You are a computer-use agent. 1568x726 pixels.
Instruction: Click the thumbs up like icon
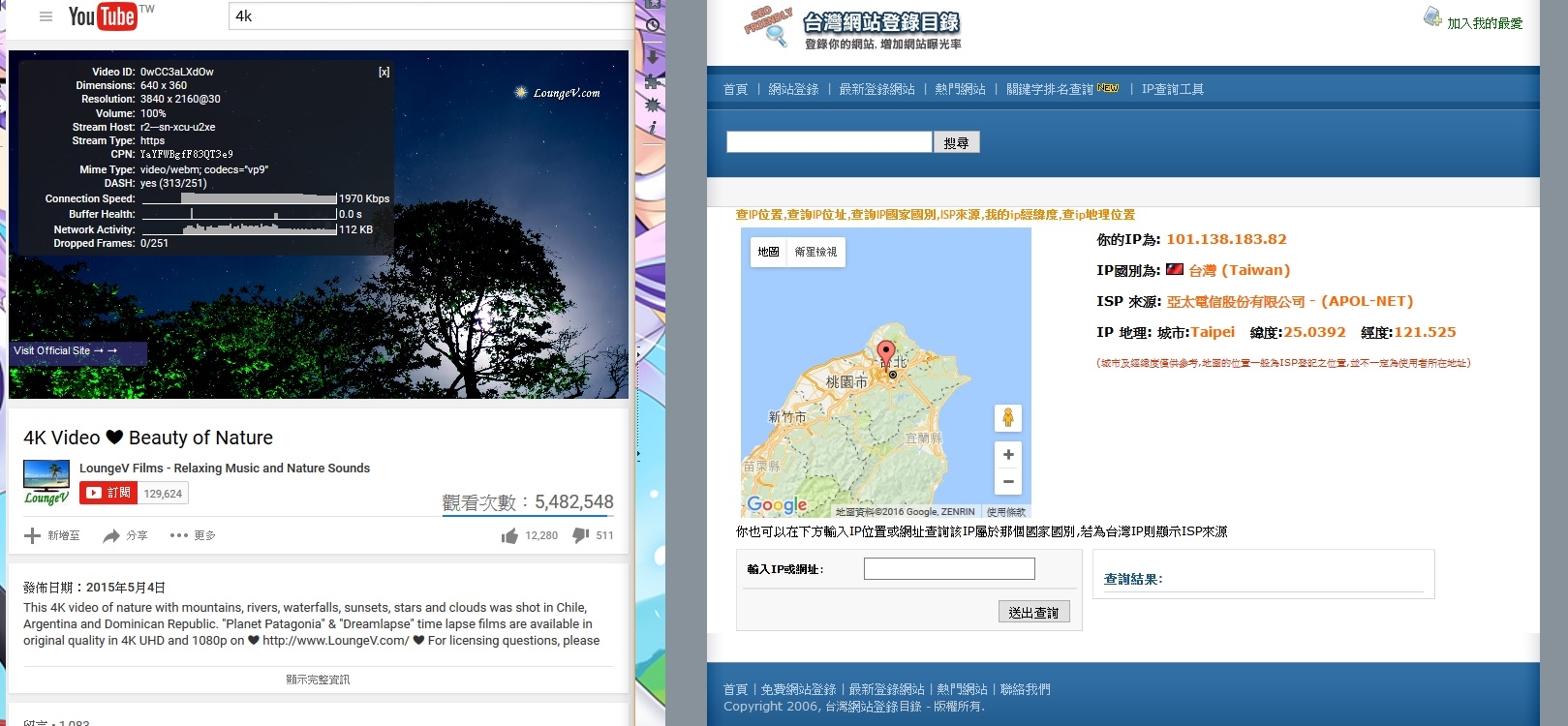509,535
